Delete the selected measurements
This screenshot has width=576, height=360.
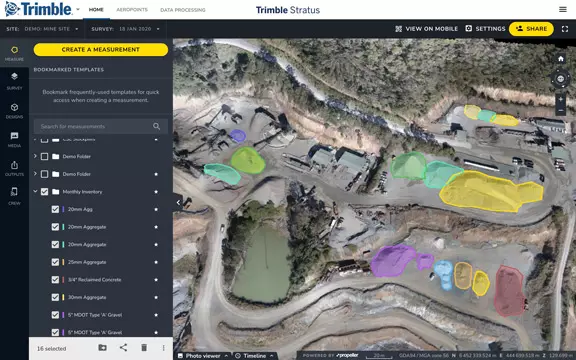(144, 348)
